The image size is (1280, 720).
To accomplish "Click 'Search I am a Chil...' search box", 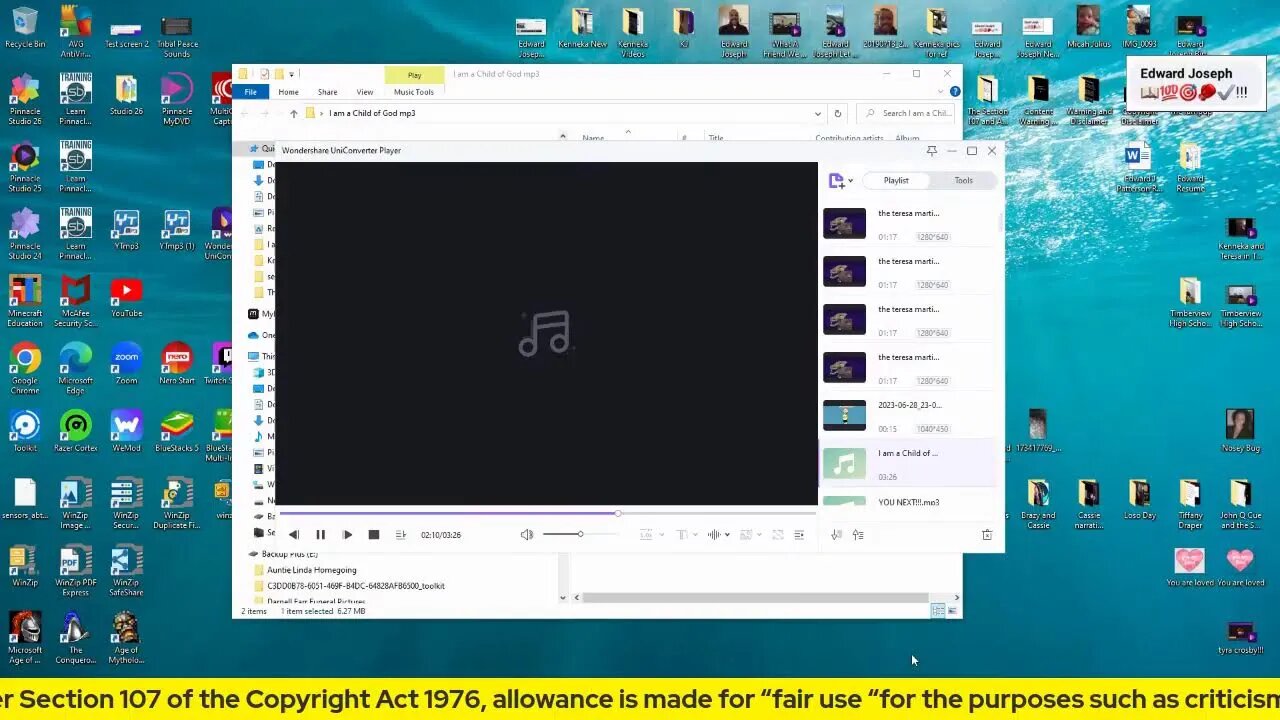I will [908, 113].
